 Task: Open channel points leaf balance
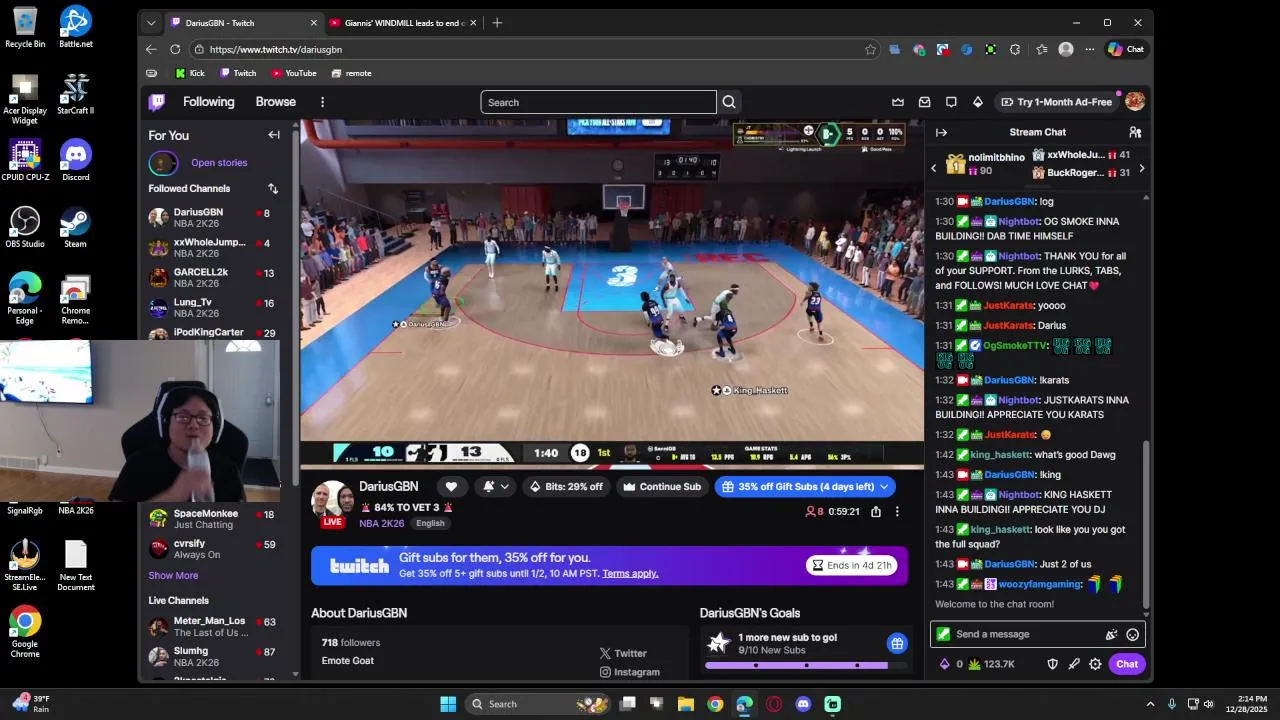991,664
